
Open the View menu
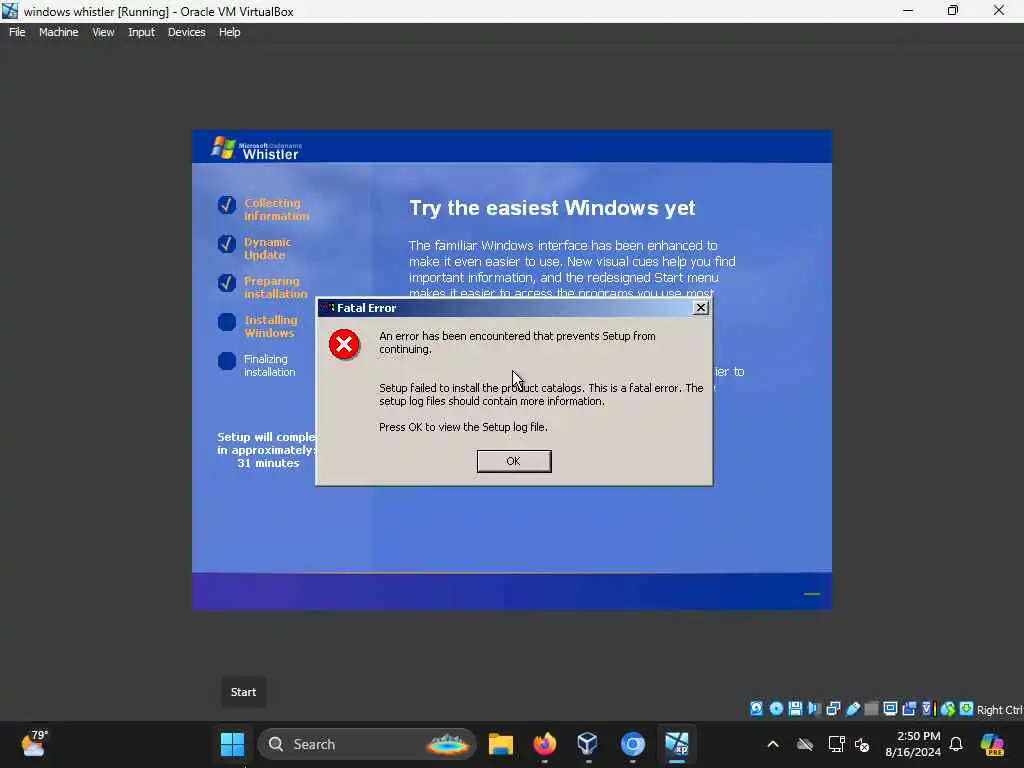(103, 32)
